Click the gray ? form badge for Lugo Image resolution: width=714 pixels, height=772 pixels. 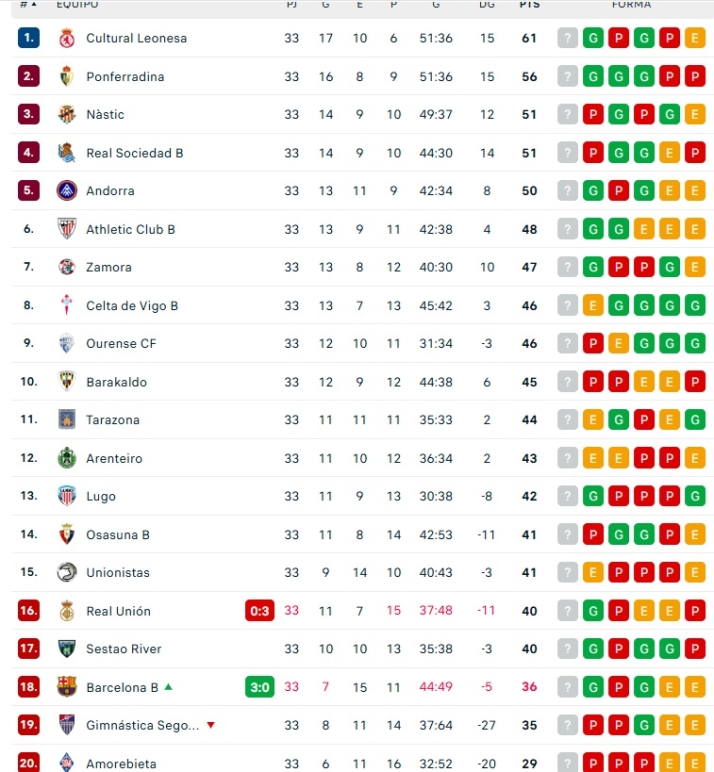click(x=568, y=496)
